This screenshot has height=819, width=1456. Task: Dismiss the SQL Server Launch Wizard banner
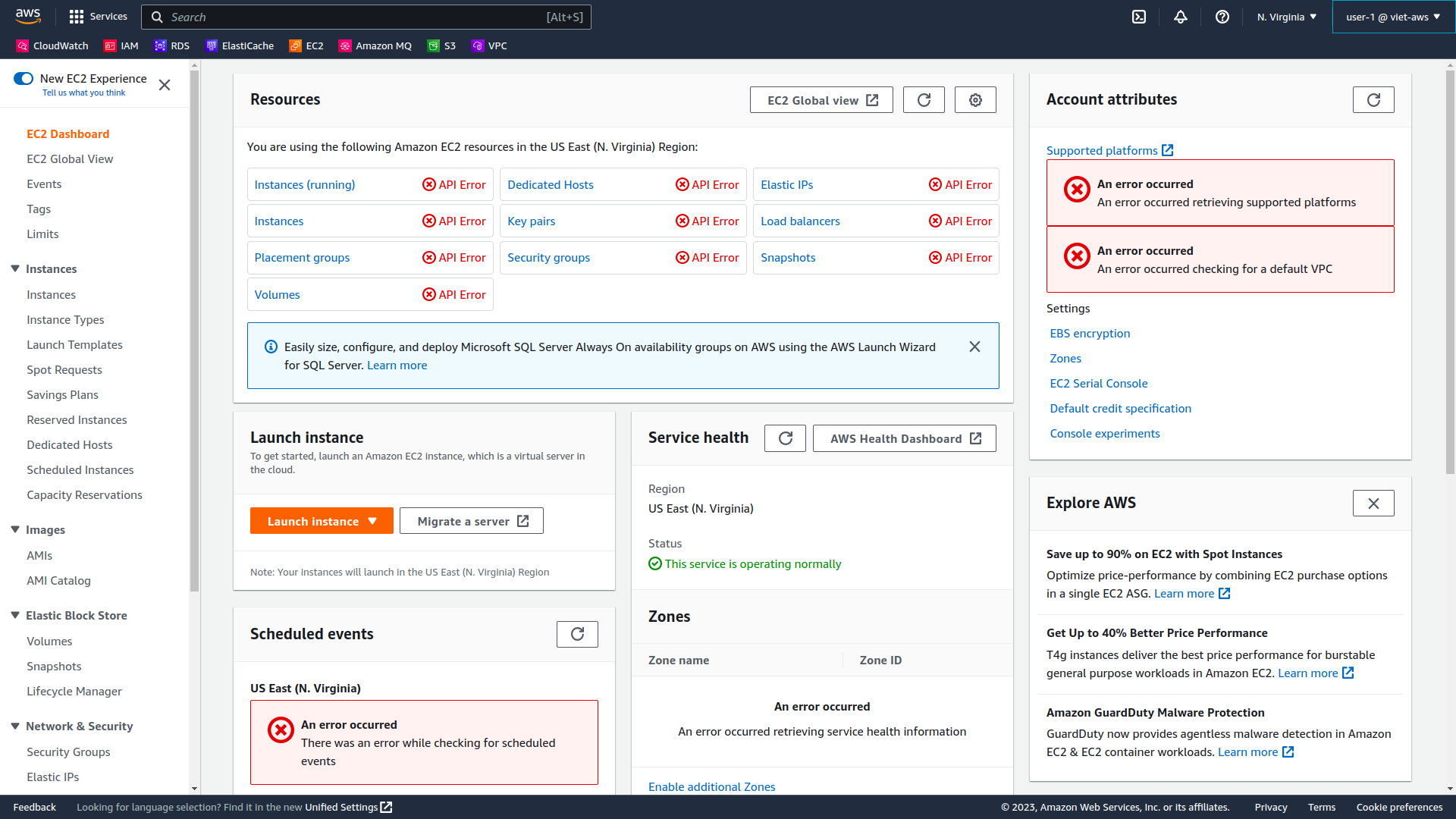tap(974, 347)
